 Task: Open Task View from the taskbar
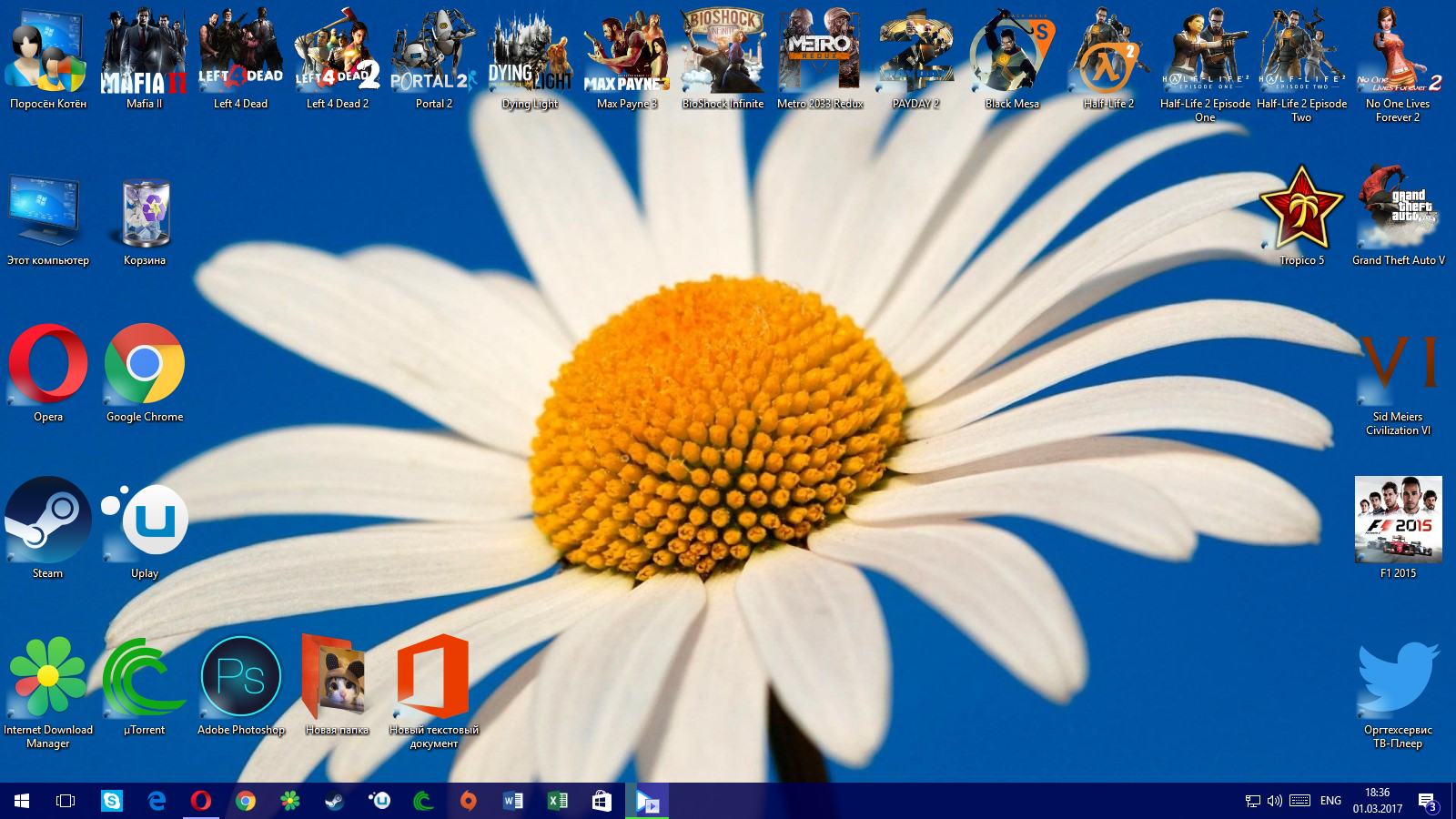click(66, 801)
